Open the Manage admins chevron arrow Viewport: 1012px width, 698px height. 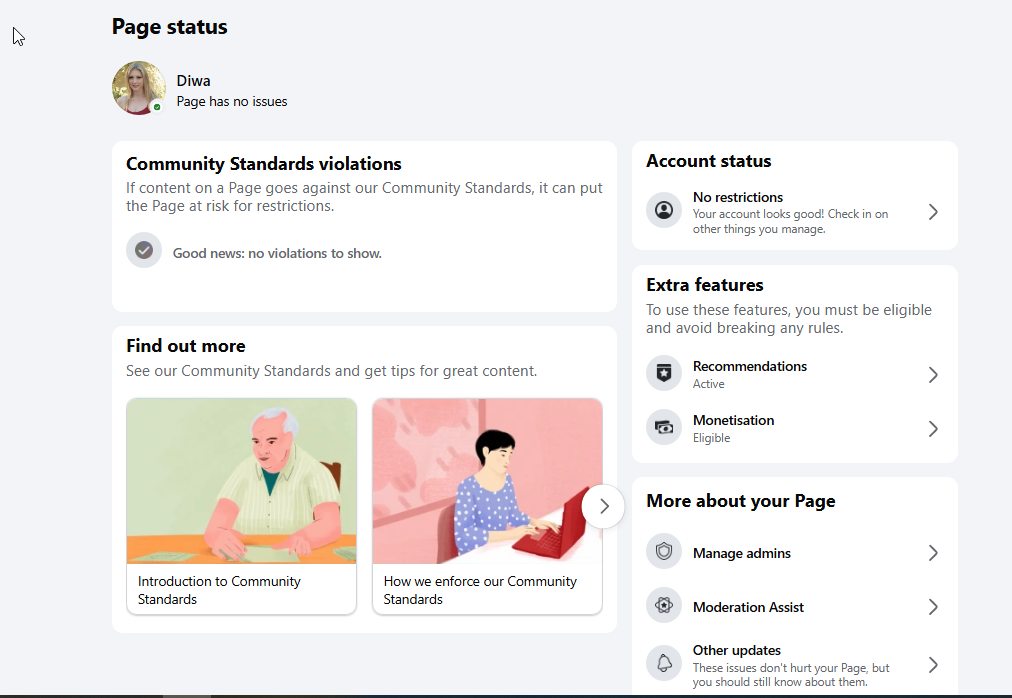933,553
